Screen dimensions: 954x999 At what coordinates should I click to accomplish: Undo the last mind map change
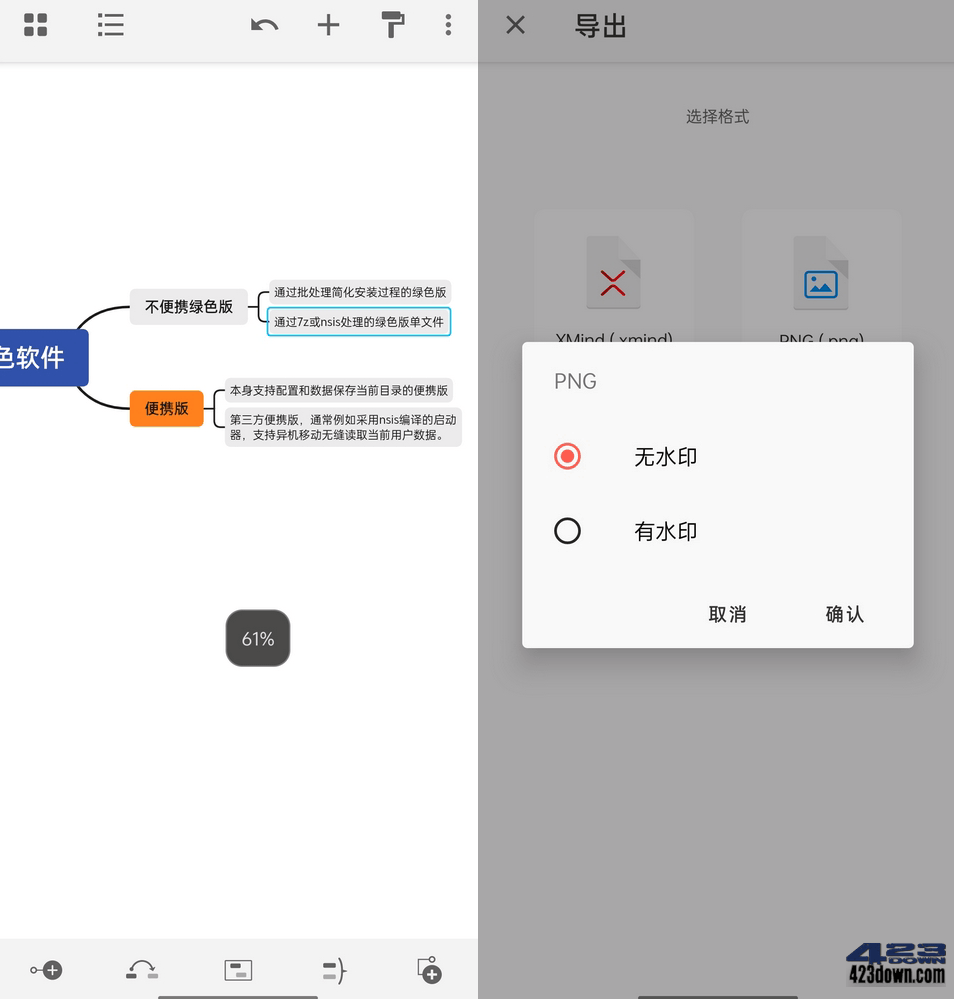tap(264, 25)
